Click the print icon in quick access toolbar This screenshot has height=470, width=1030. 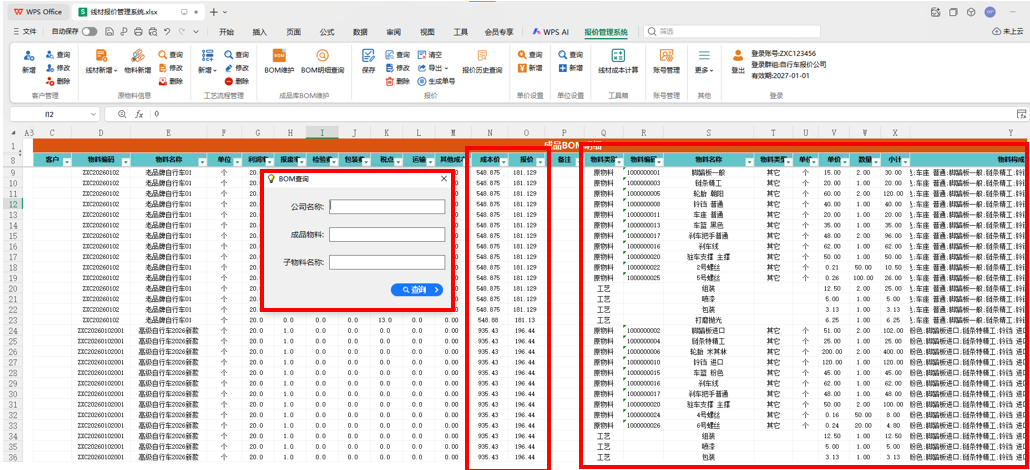click(138, 31)
